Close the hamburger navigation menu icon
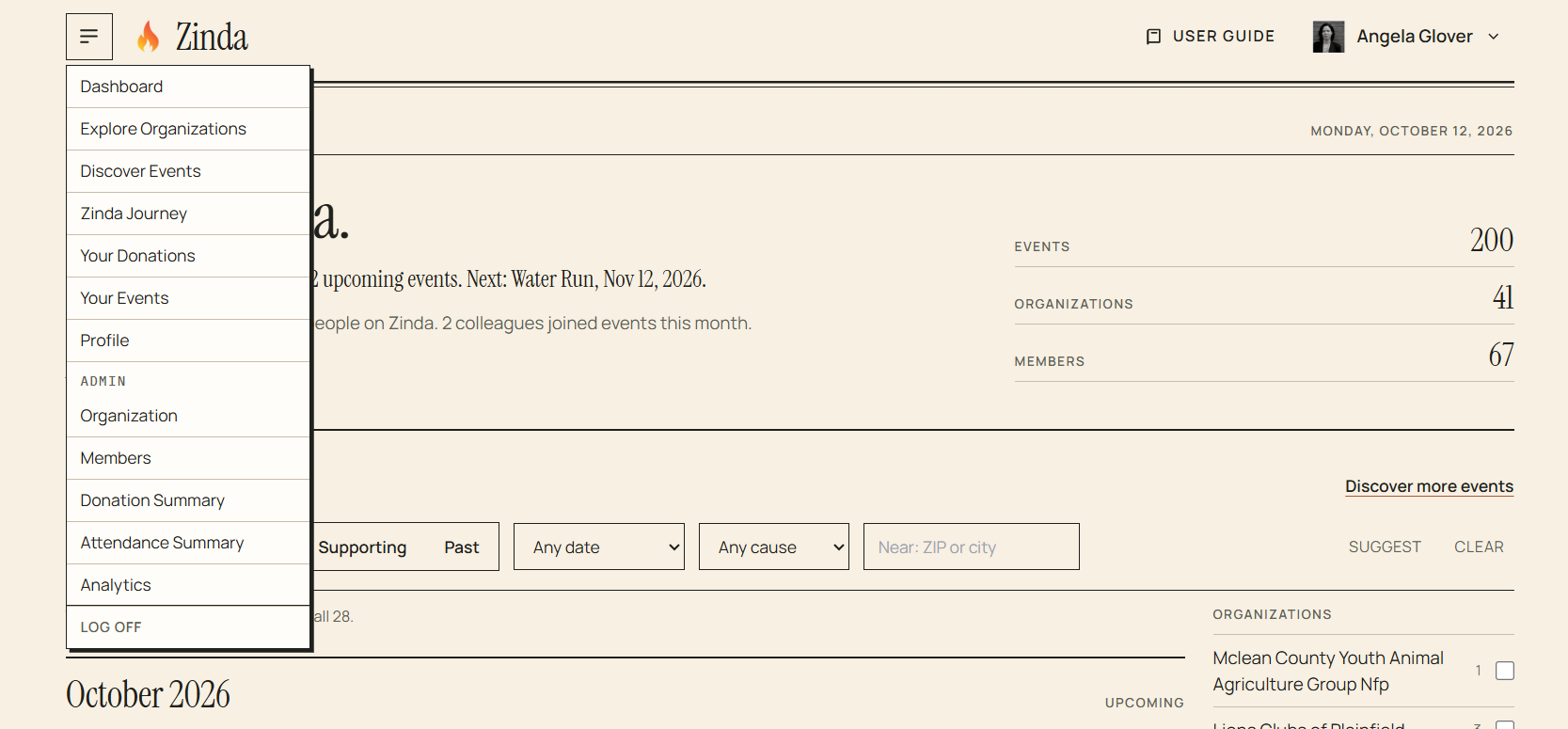This screenshot has height=729, width=1568. pyautogui.click(x=89, y=37)
